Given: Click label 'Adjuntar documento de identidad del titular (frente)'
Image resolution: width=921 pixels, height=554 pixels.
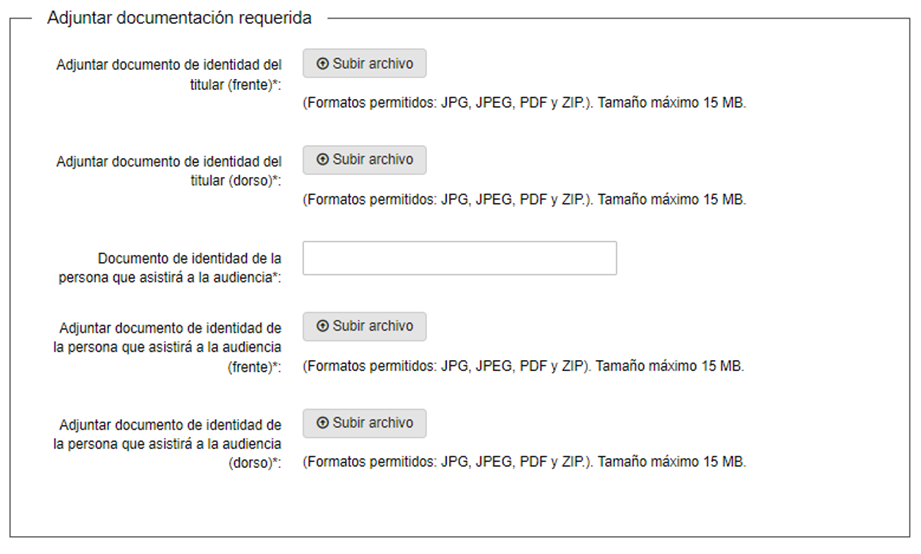Looking at the screenshot, I should 169,75.
